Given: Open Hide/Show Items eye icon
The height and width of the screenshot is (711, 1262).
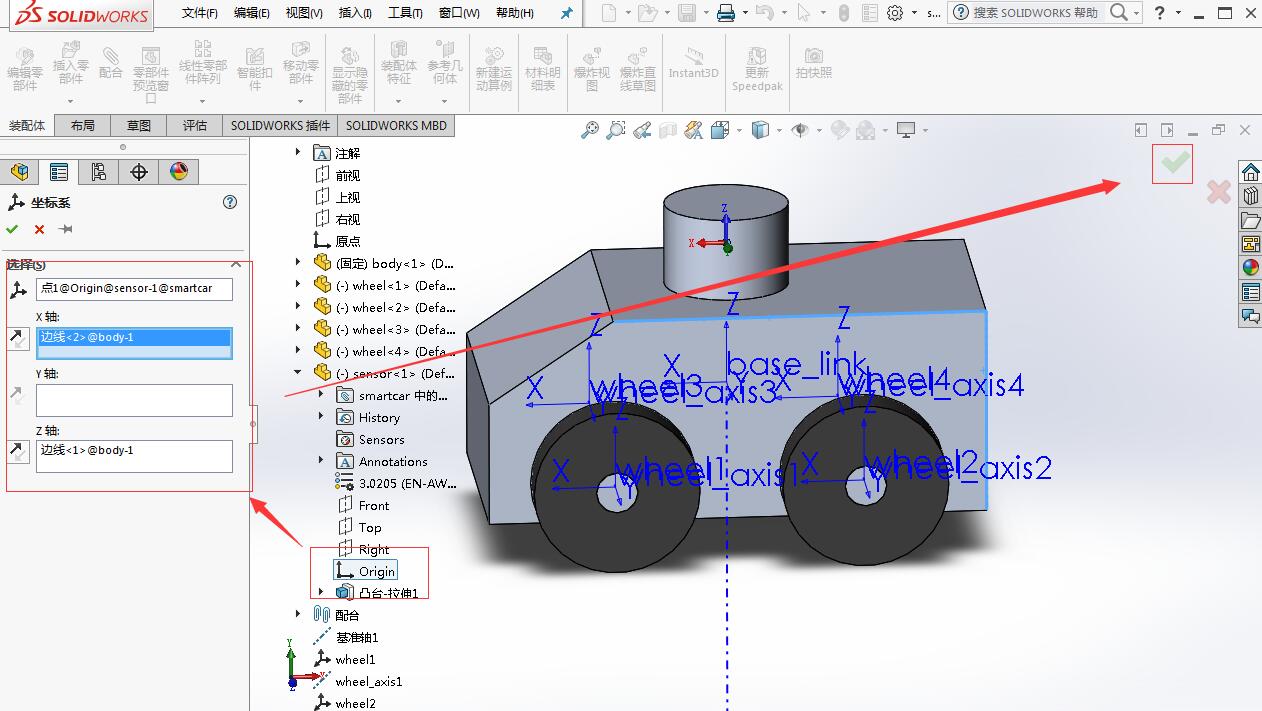Looking at the screenshot, I should [799, 130].
